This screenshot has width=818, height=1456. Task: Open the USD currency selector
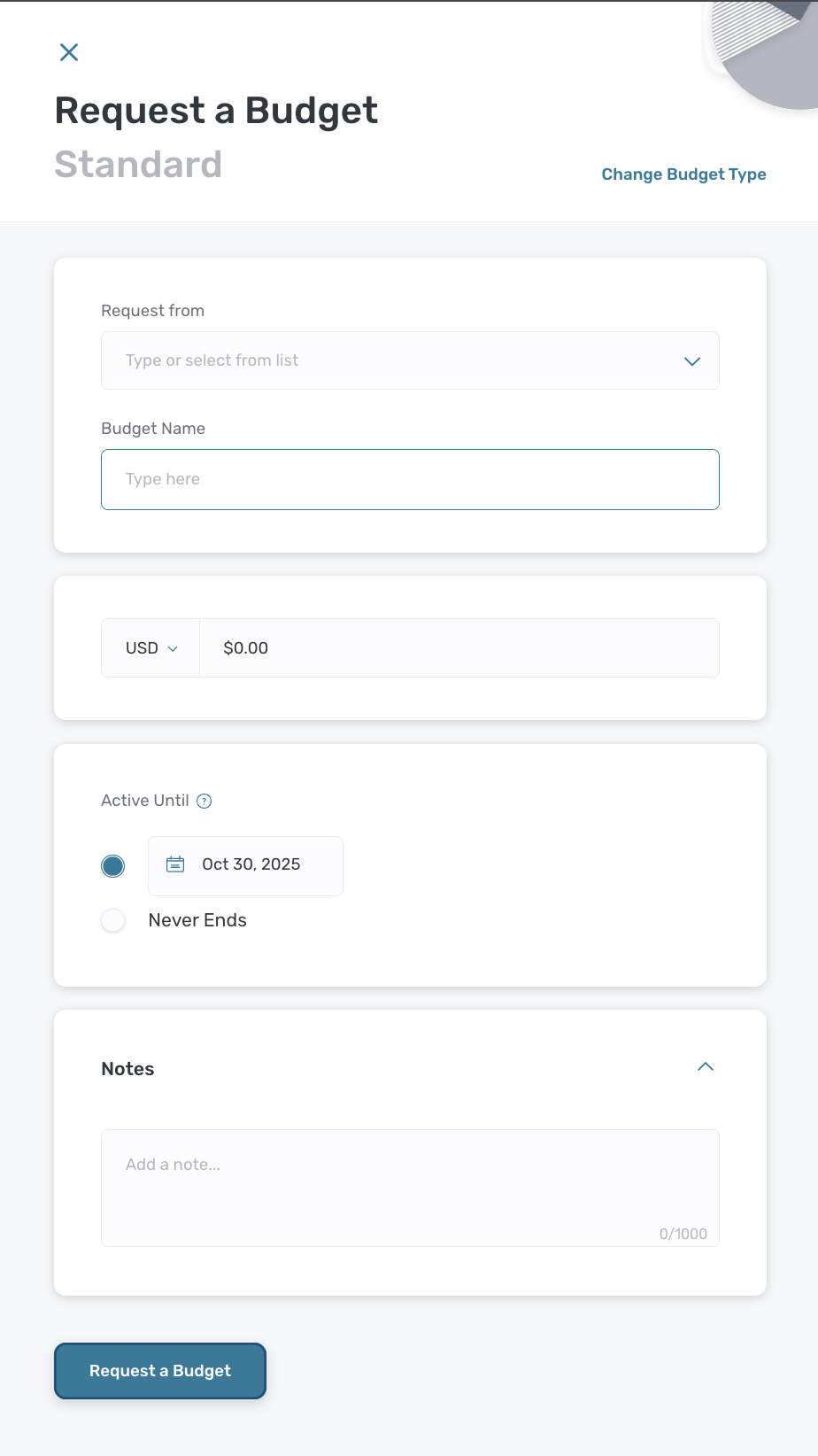[x=151, y=648]
